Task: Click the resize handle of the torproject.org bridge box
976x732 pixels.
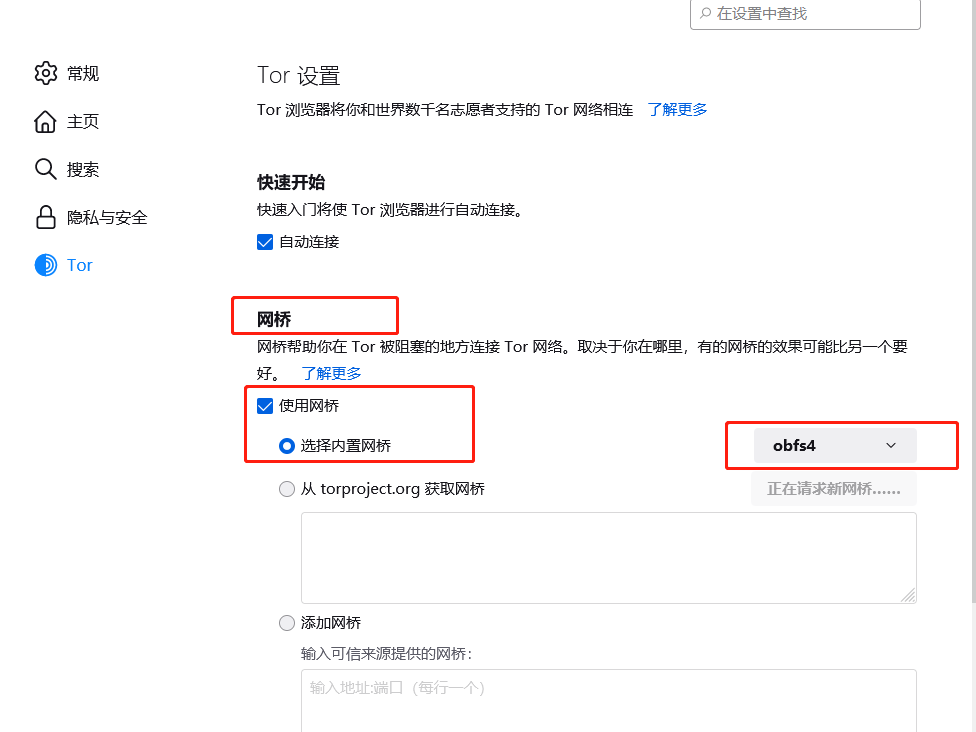Action: (908, 595)
